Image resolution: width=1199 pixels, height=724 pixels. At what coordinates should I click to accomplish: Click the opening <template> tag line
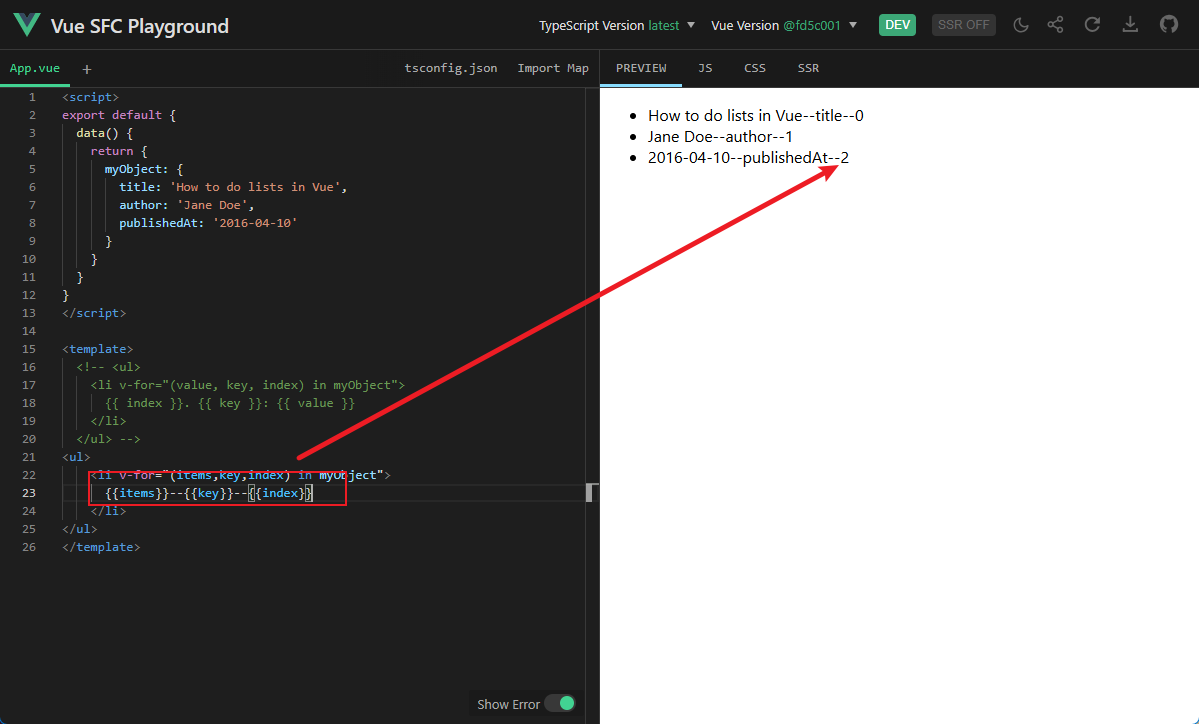tap(98, 349)
